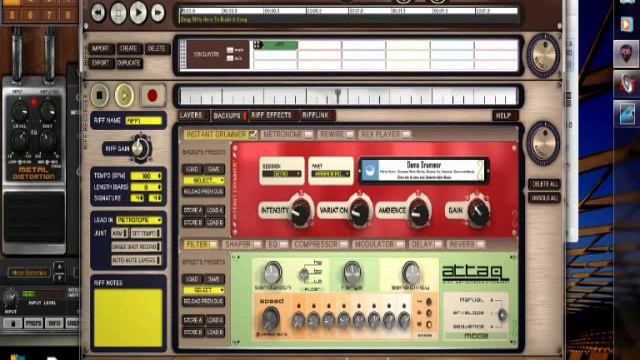
Task: Click the Delete All button
Action: point(544,184)
